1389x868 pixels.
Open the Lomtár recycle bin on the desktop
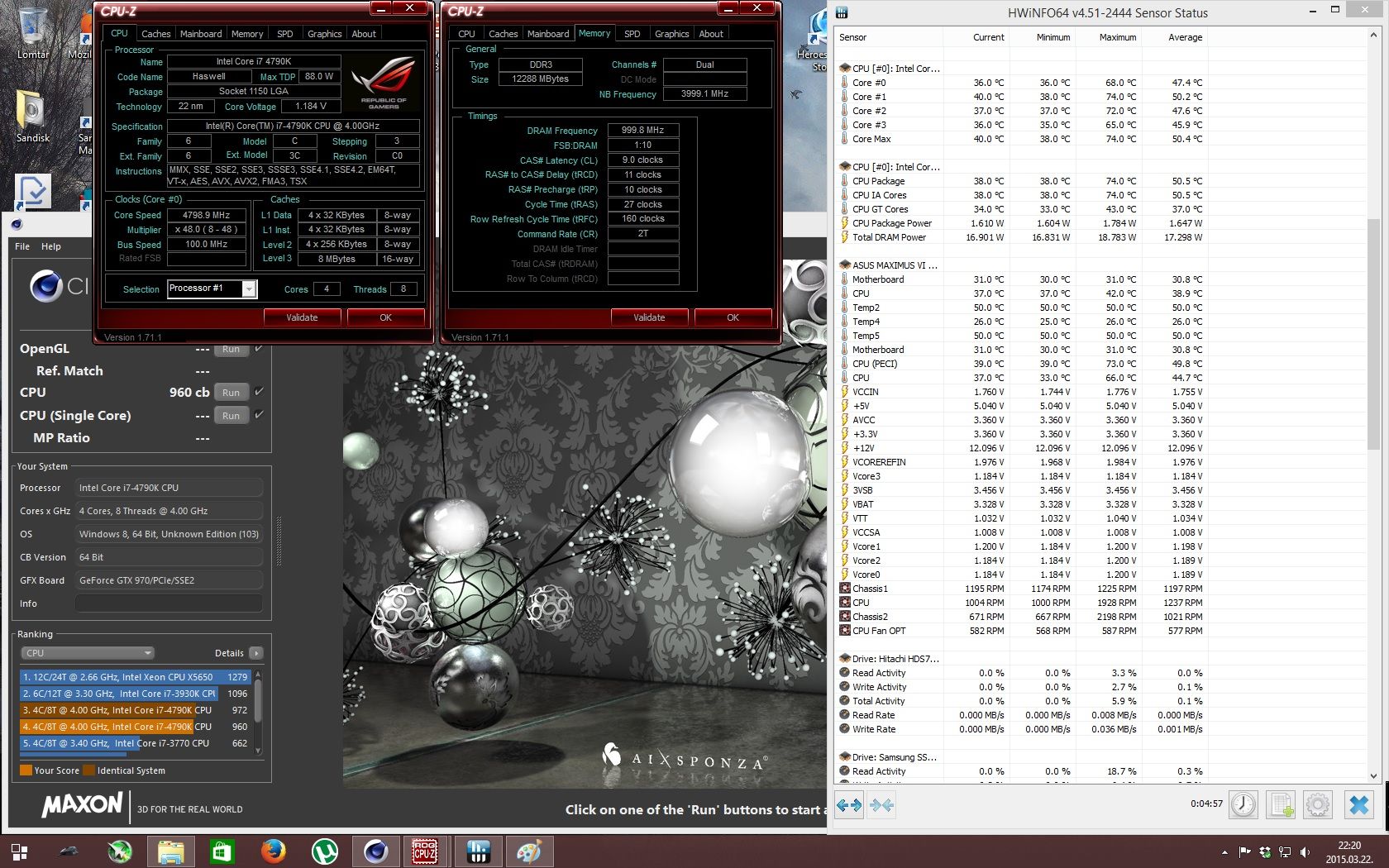click(x=33, y=33)
